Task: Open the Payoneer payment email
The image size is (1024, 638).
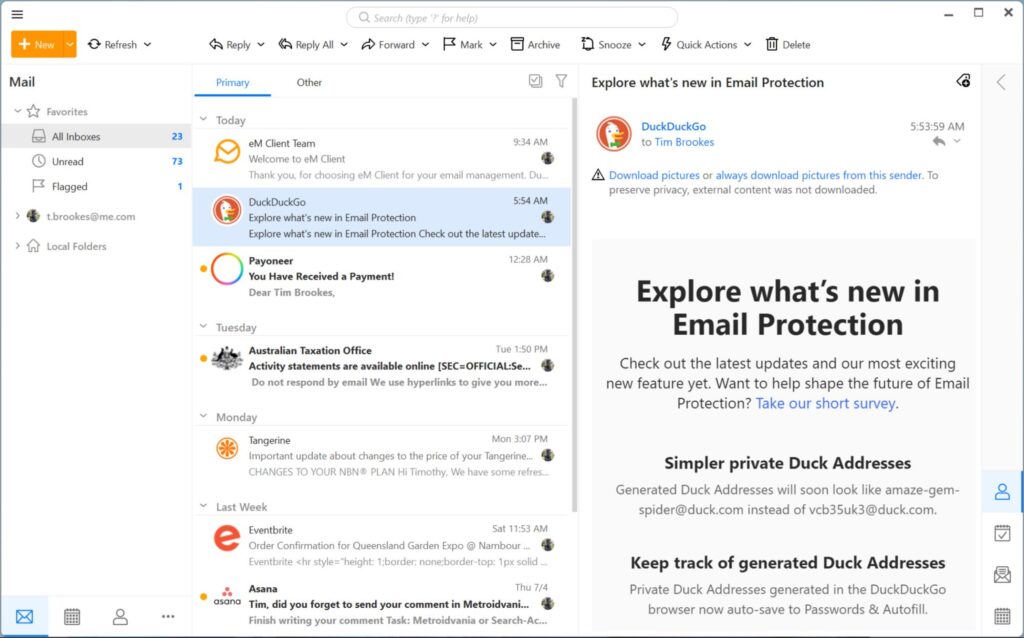Action: (382, 276)
